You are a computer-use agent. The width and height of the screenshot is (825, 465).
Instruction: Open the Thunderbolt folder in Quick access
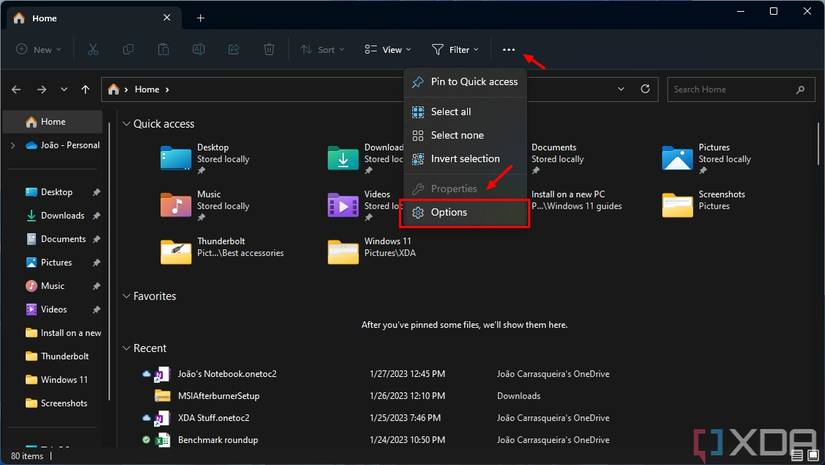(176, 251)
